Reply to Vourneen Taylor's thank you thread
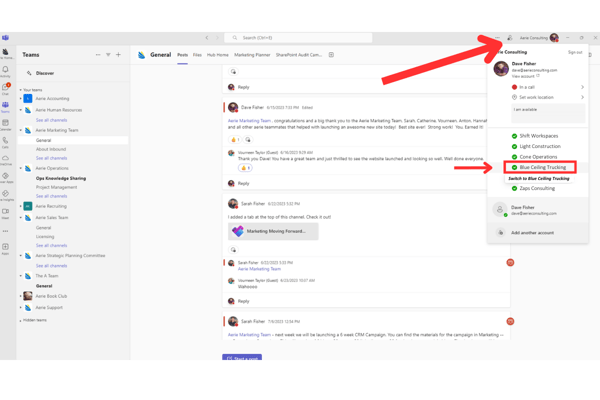This screenshot has height=400, width=600. pyautogui.click(x=243, y=183)
